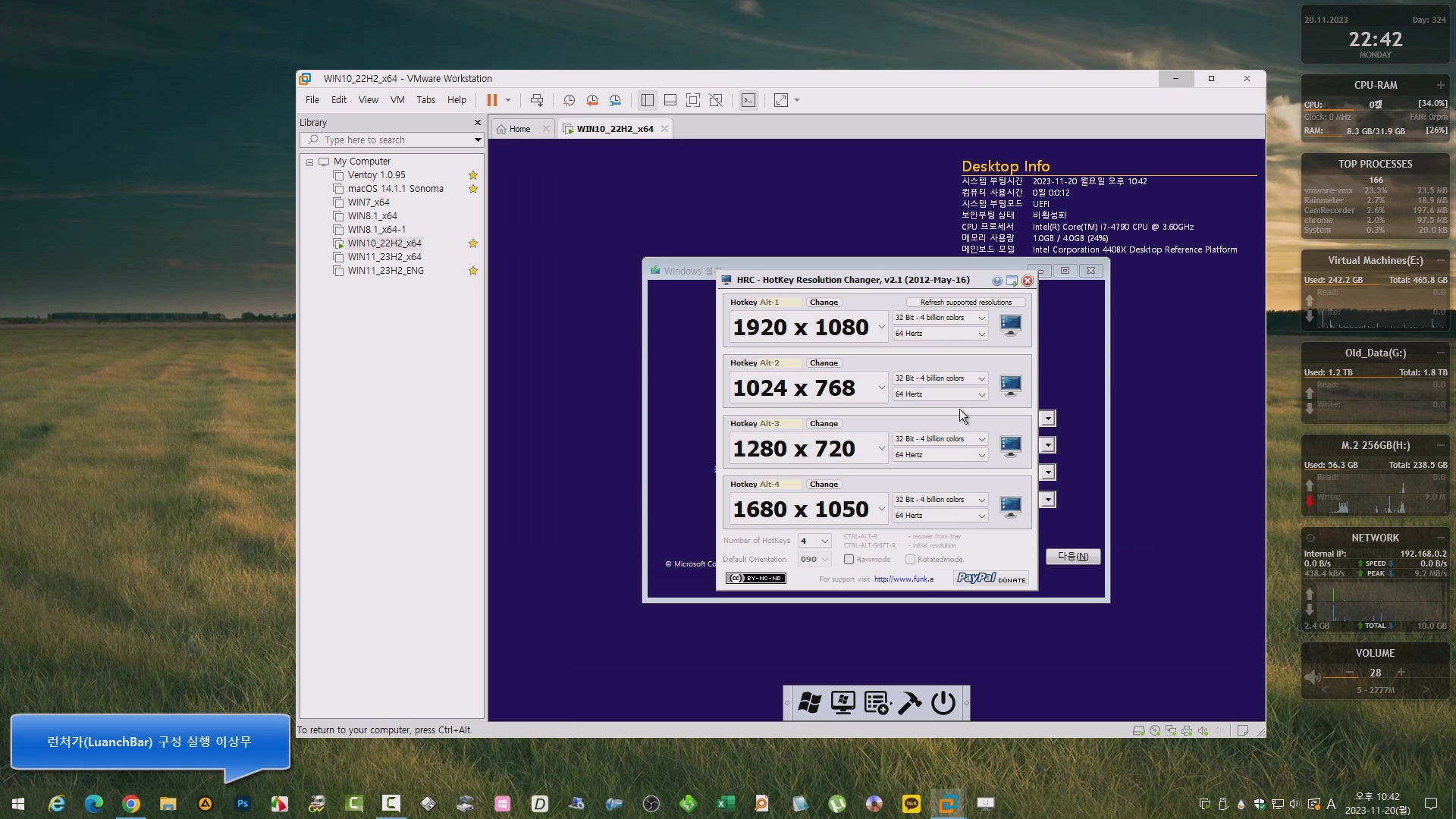Take a snapshot of this virtual machine
The width and height of the screenshot is (1456, 819).
pos(569,100)
